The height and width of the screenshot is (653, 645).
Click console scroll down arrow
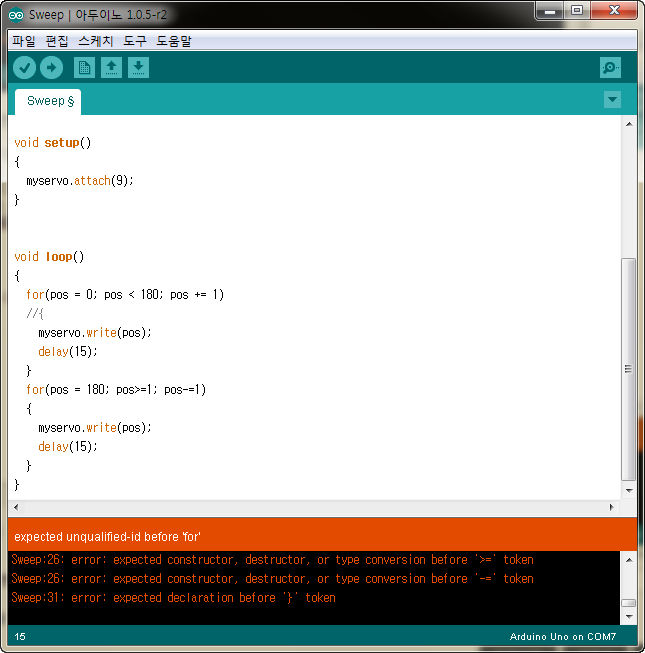point(629,616)
